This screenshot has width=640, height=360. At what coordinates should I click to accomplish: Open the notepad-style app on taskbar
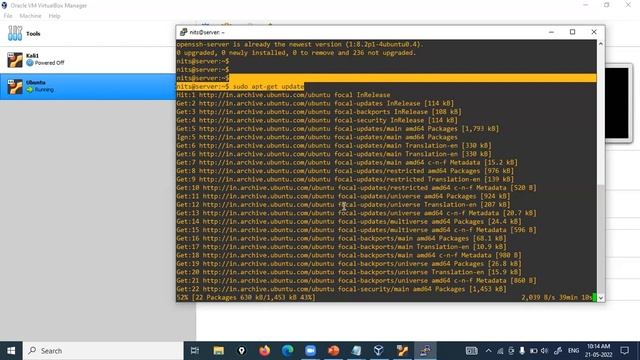[x=356, y=351]
